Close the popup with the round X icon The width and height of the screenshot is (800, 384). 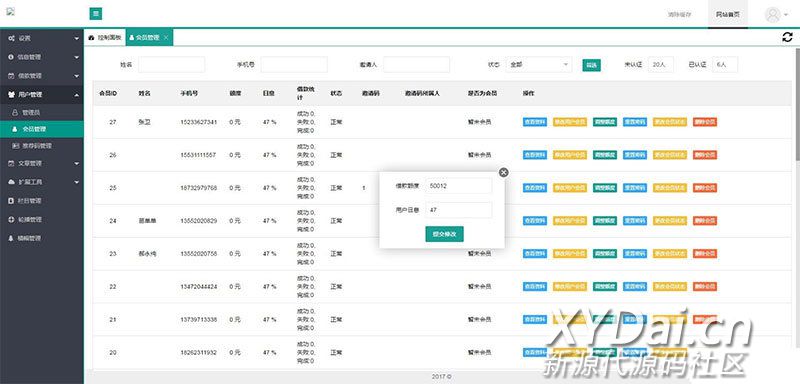(504, 172)
